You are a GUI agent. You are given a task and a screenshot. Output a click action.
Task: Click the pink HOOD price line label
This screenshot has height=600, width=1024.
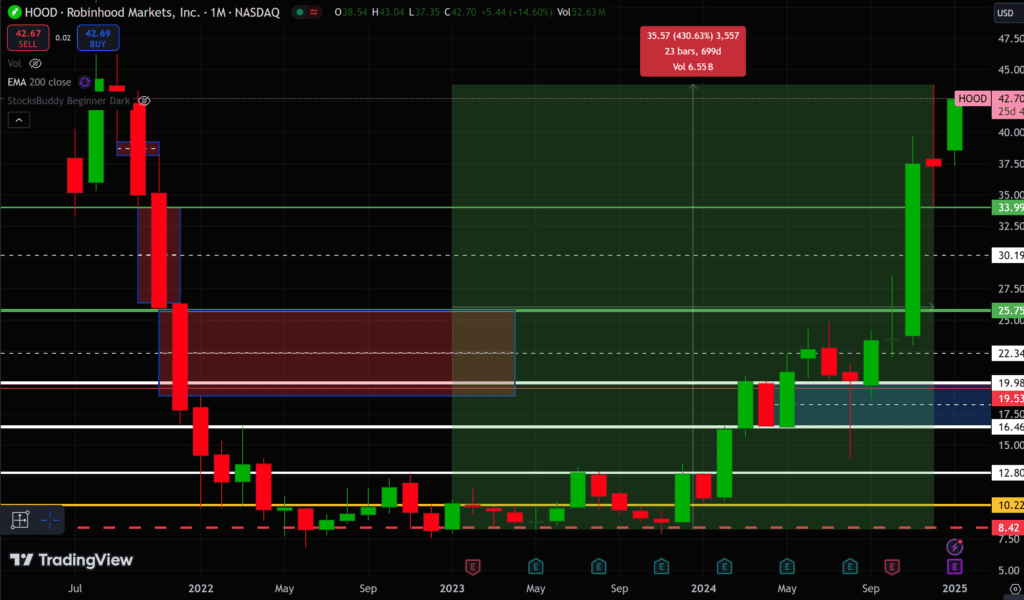[972, 99]
